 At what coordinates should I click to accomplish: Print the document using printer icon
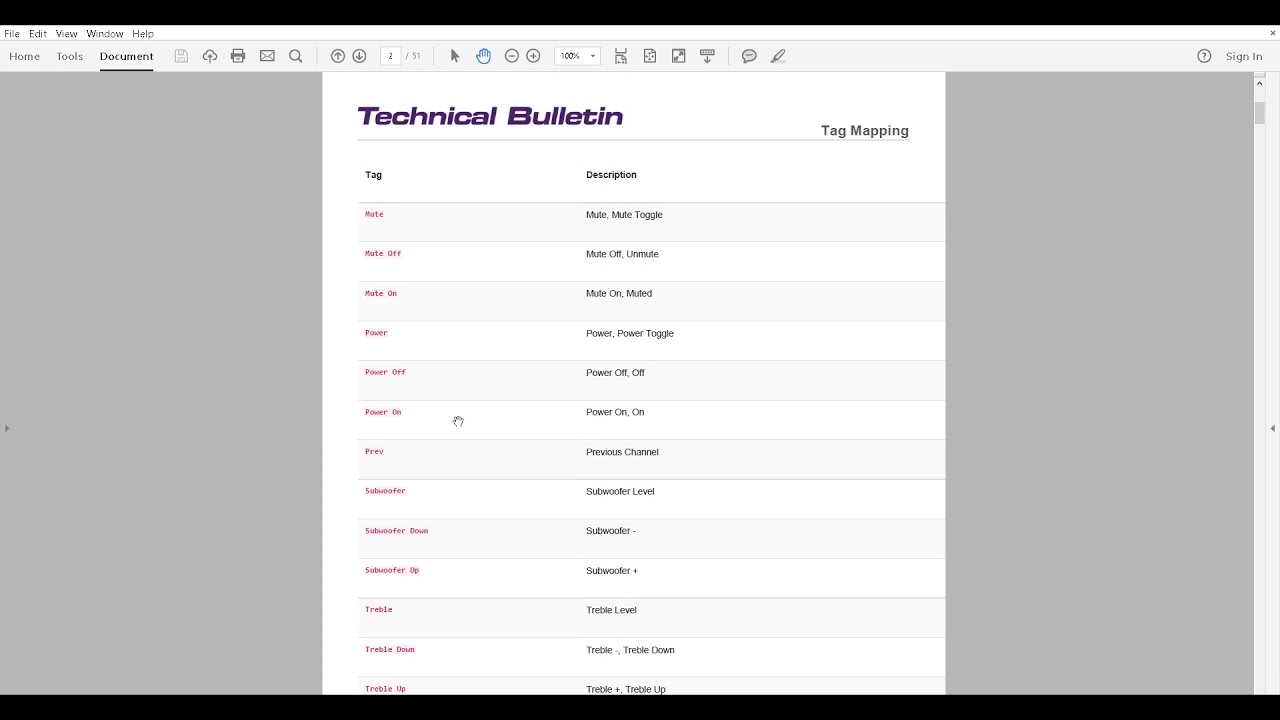pos(238,56)
